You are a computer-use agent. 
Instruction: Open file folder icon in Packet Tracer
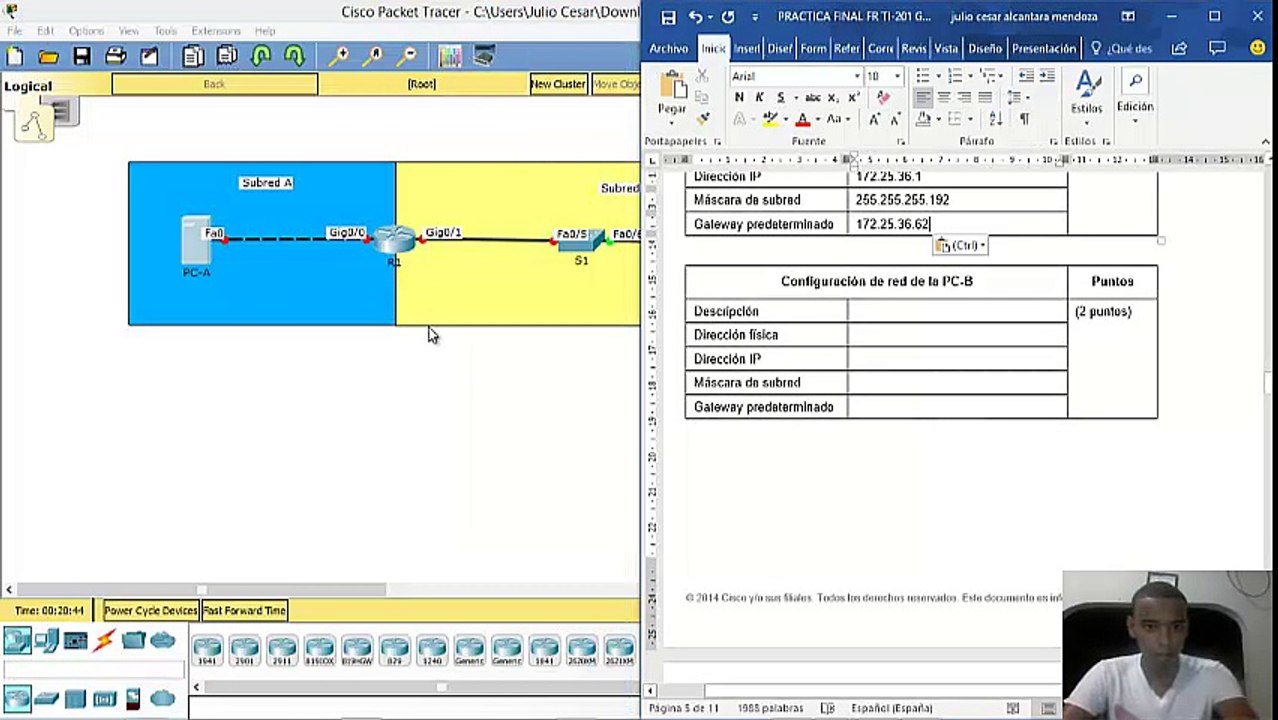48,57
